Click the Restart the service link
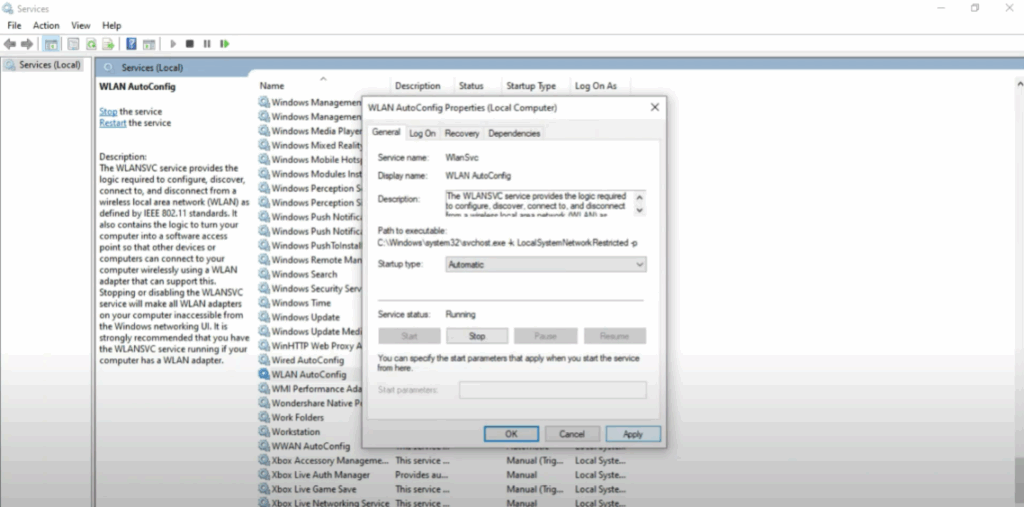 (113, 123)
